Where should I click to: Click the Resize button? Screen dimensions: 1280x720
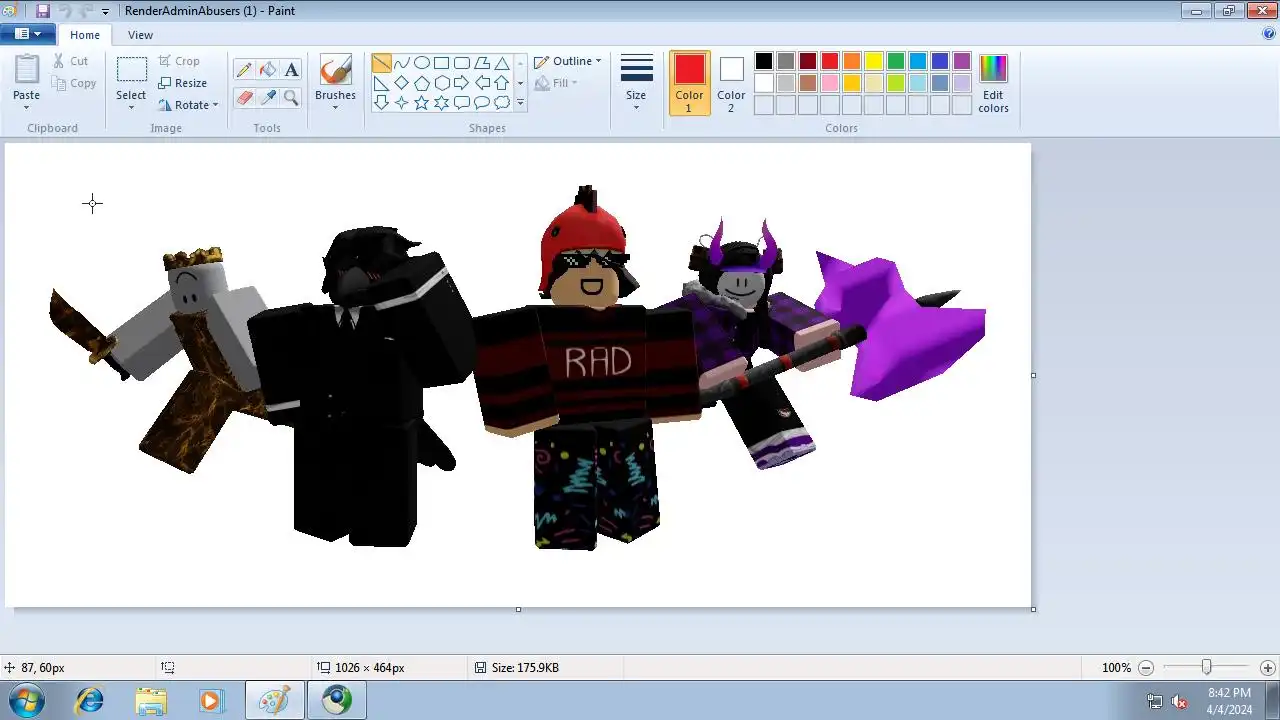[183, 83]
